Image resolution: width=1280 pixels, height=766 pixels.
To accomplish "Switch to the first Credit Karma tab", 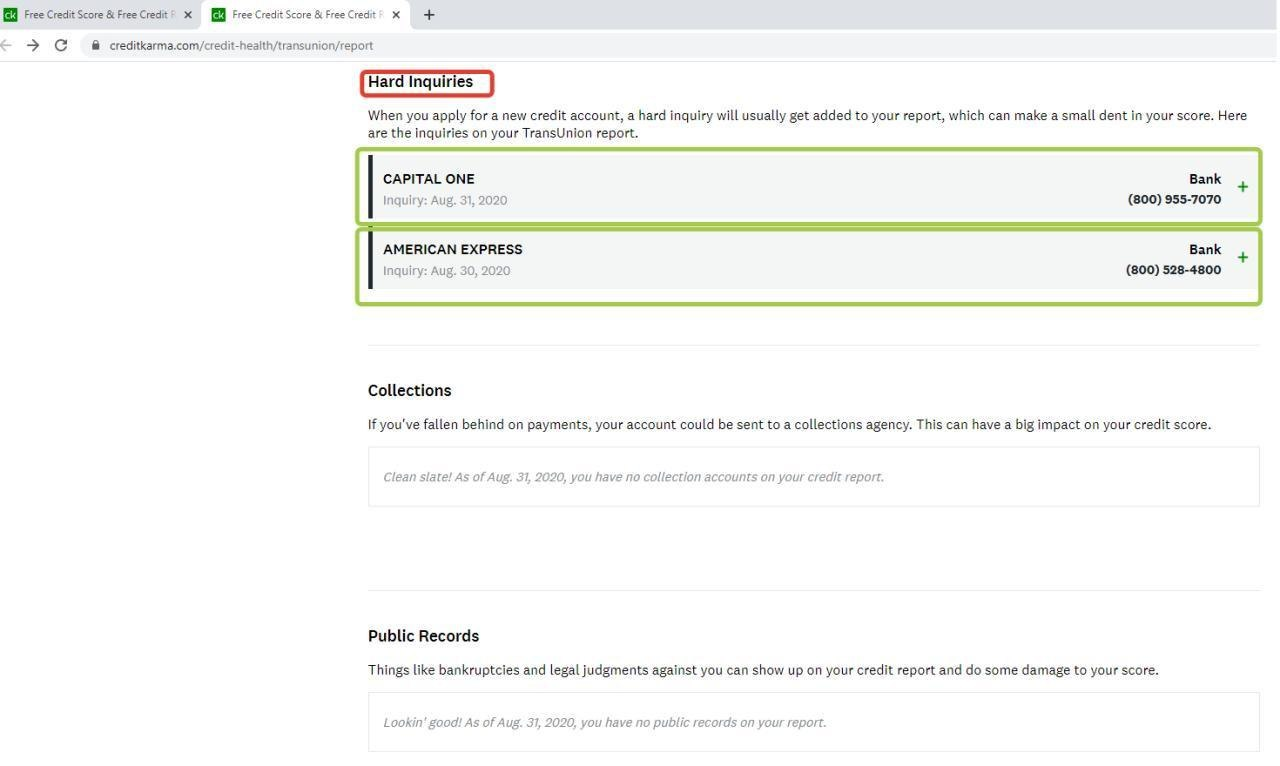I will pos(99,15).
